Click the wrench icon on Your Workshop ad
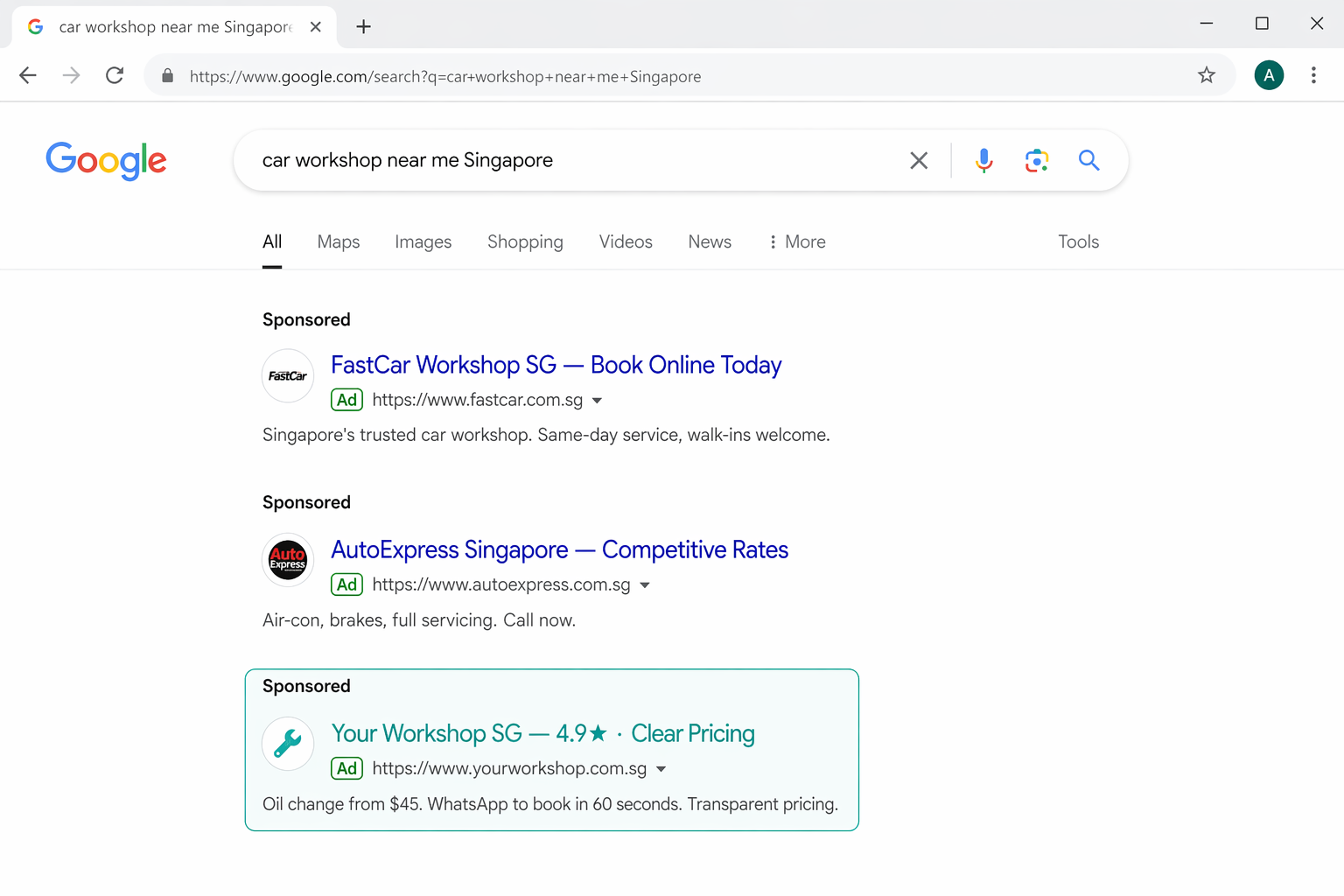The width and height of the screenshot is (1344, 896). [287, 744]
